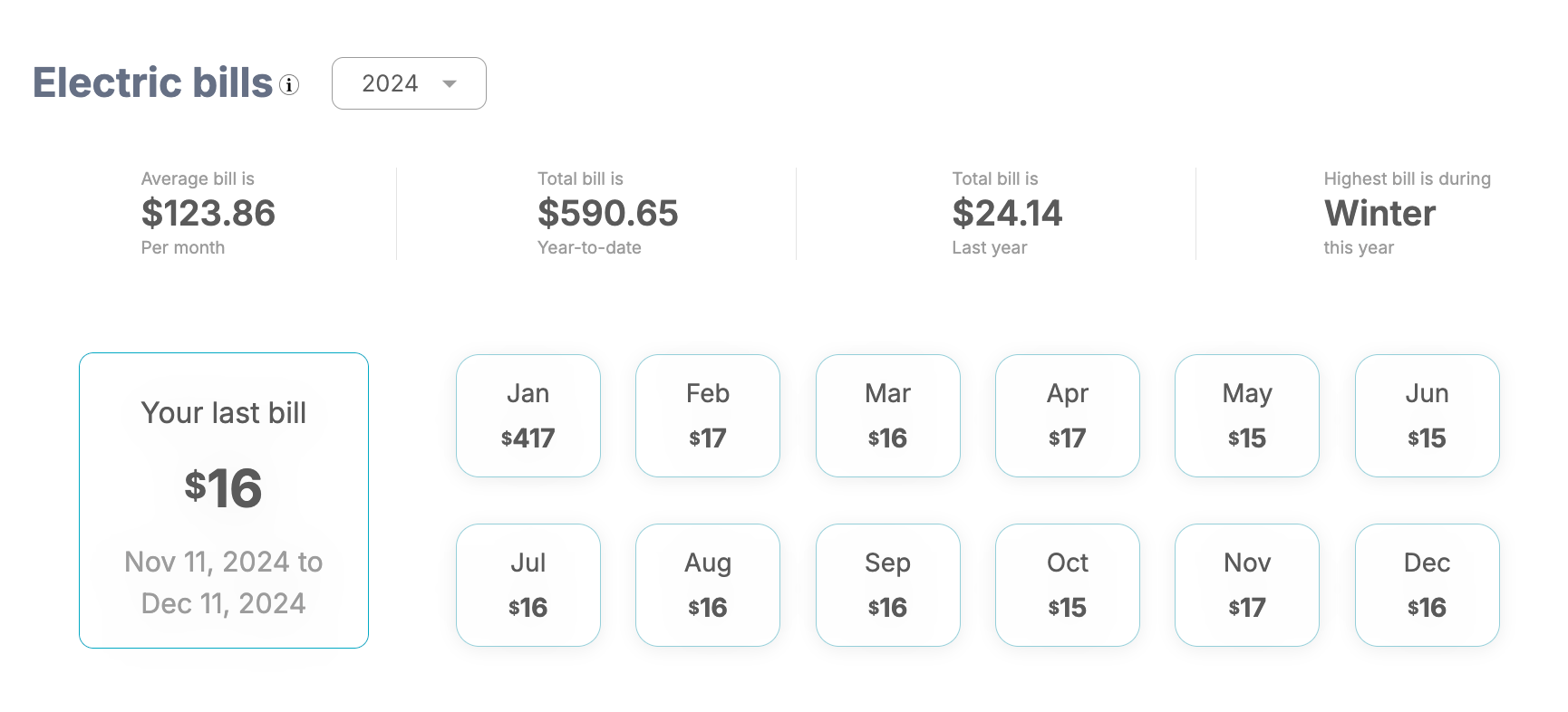The image size is (1568, 712).
Task: Click the Nov $17 bill card
Action: click(x=1246, y=585)
